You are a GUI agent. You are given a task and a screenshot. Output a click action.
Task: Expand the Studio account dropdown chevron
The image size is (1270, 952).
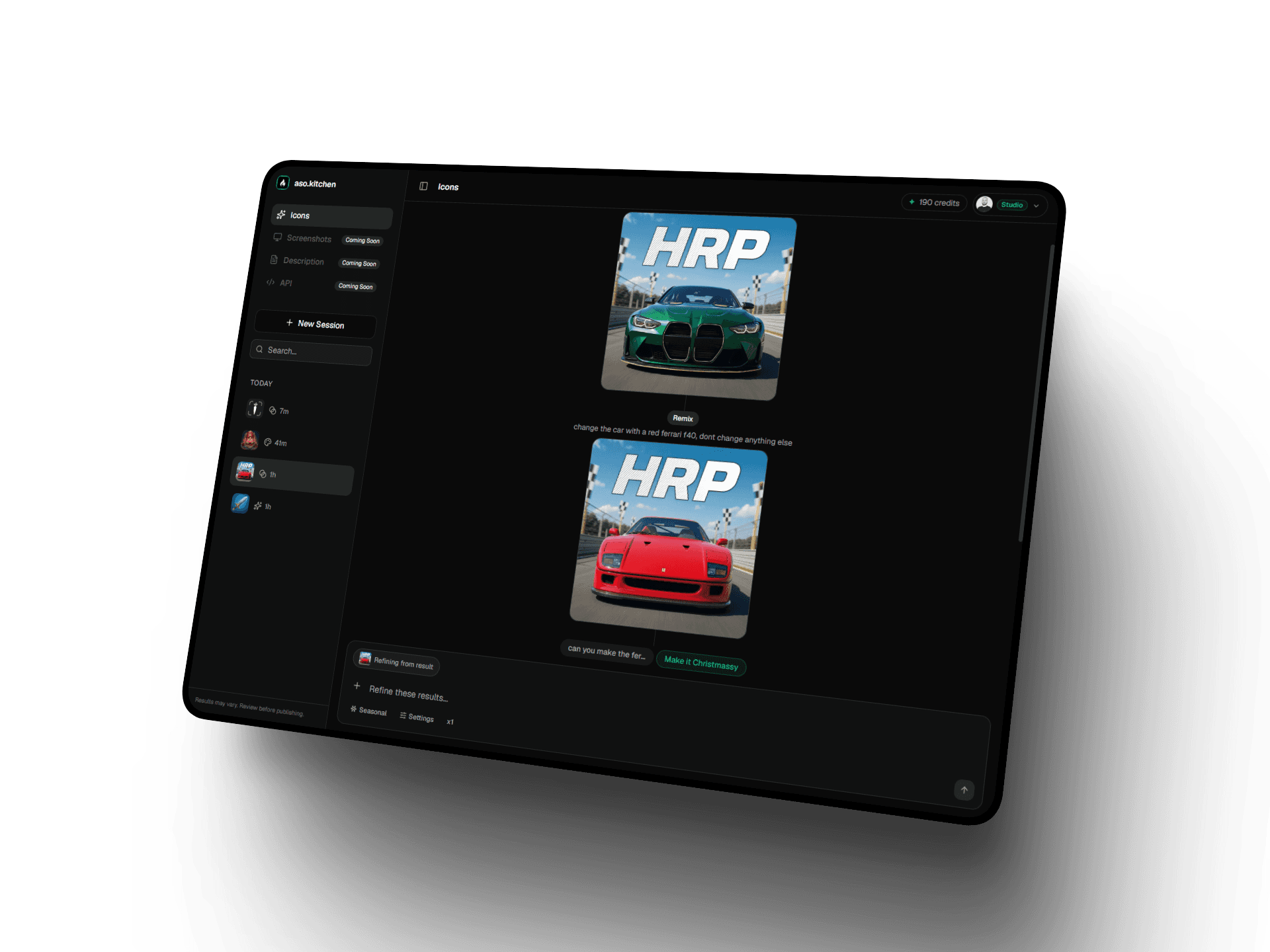coord(1037,206)
